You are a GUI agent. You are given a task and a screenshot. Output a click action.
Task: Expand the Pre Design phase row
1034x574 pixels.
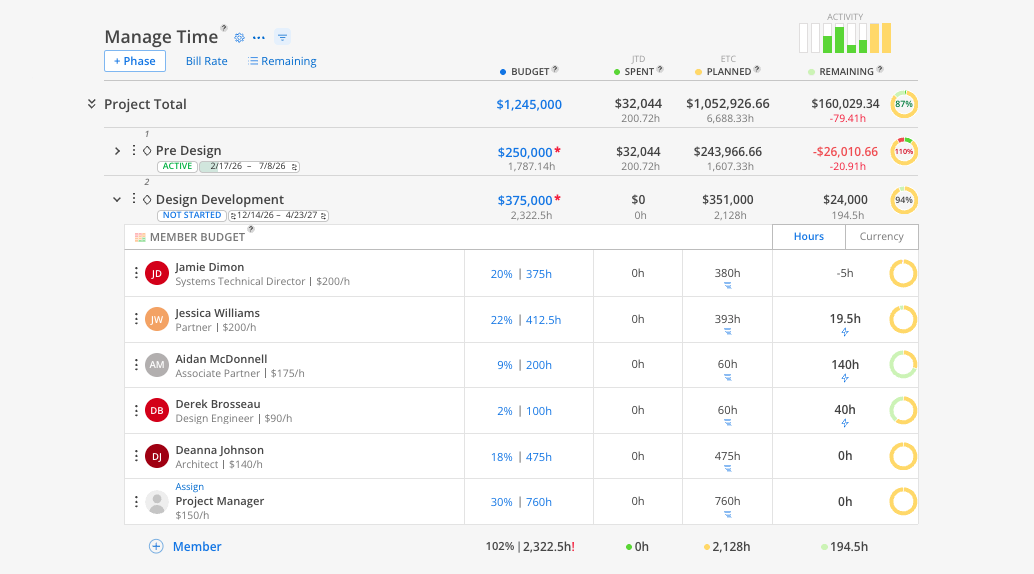point(117,151)
